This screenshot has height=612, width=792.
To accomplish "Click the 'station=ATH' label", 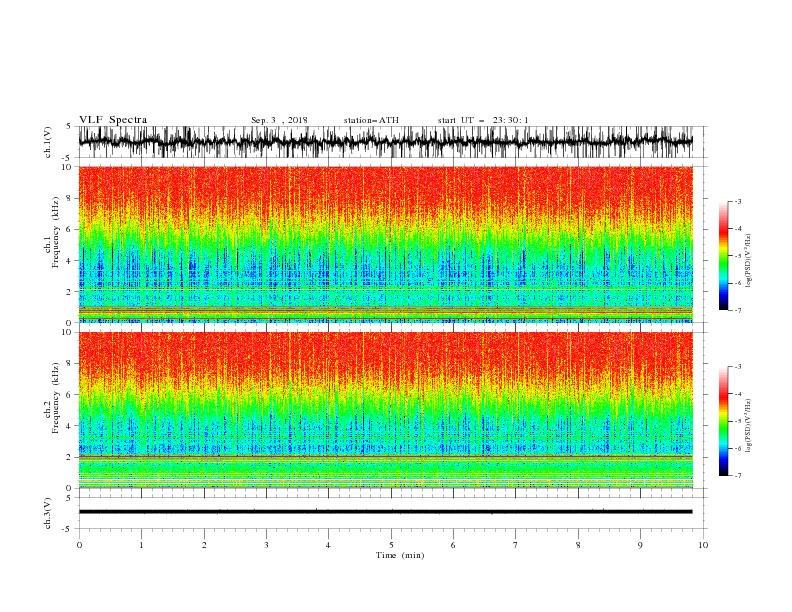I will pyautogui.click(x=371, y=120).
